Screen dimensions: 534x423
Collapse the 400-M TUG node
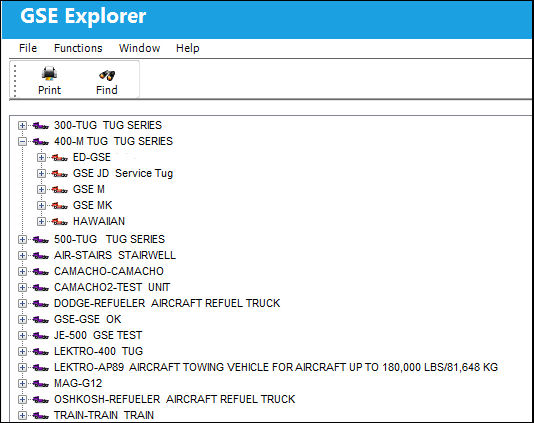click(22, 142)
